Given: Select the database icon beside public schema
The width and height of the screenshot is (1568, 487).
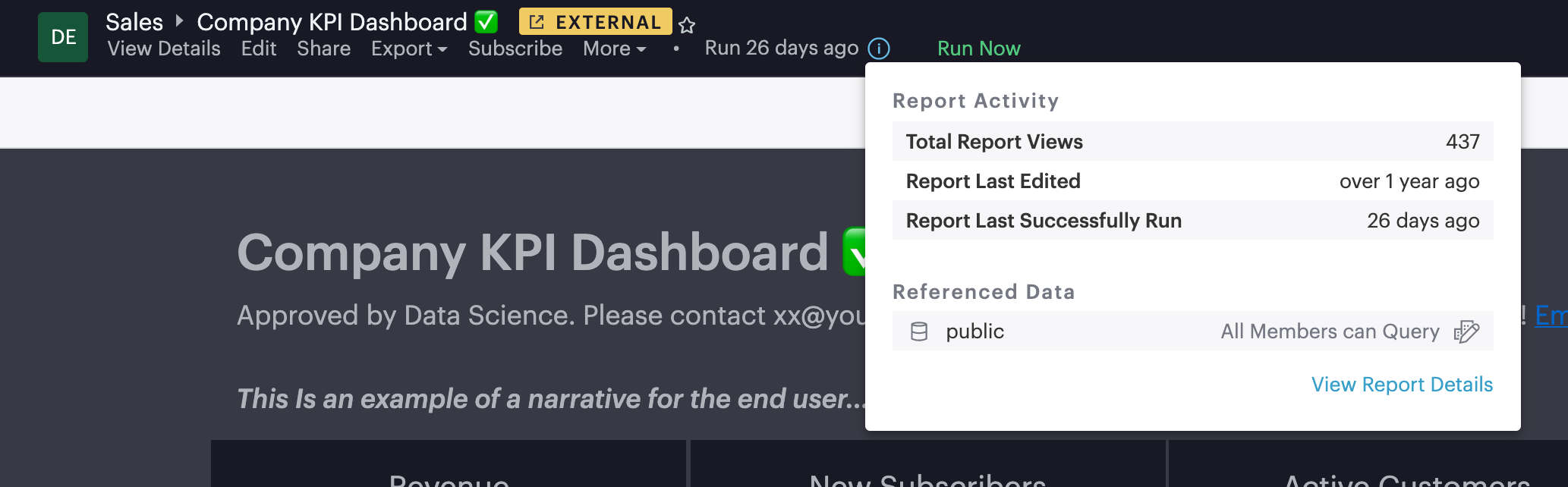Looking at the screenshot, I should tap(919, 331).
